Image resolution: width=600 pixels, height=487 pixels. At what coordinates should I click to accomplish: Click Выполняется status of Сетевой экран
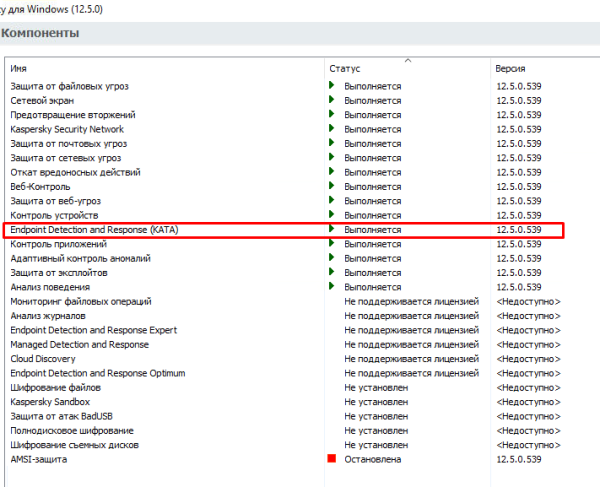373,101
